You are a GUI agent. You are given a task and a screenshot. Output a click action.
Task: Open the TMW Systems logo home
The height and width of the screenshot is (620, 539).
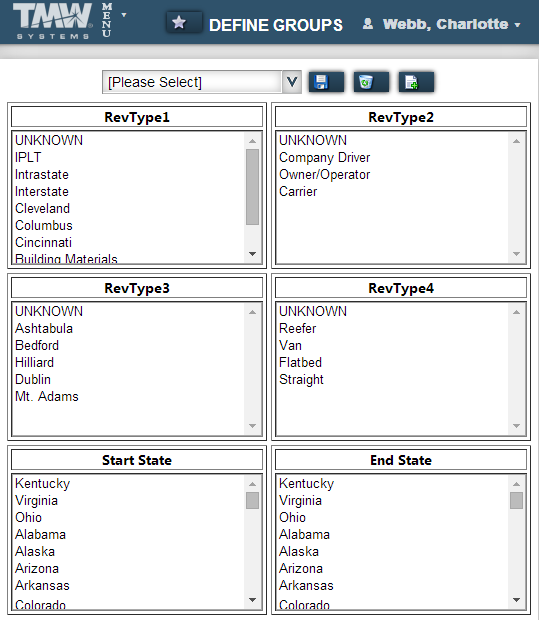pos(53,21)
